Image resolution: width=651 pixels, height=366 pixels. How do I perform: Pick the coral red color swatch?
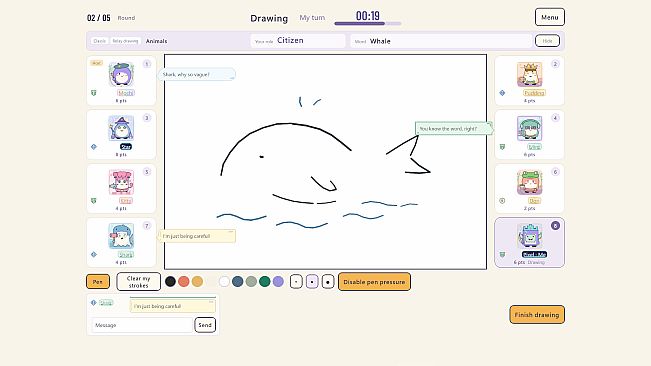(x=184, y=282)
